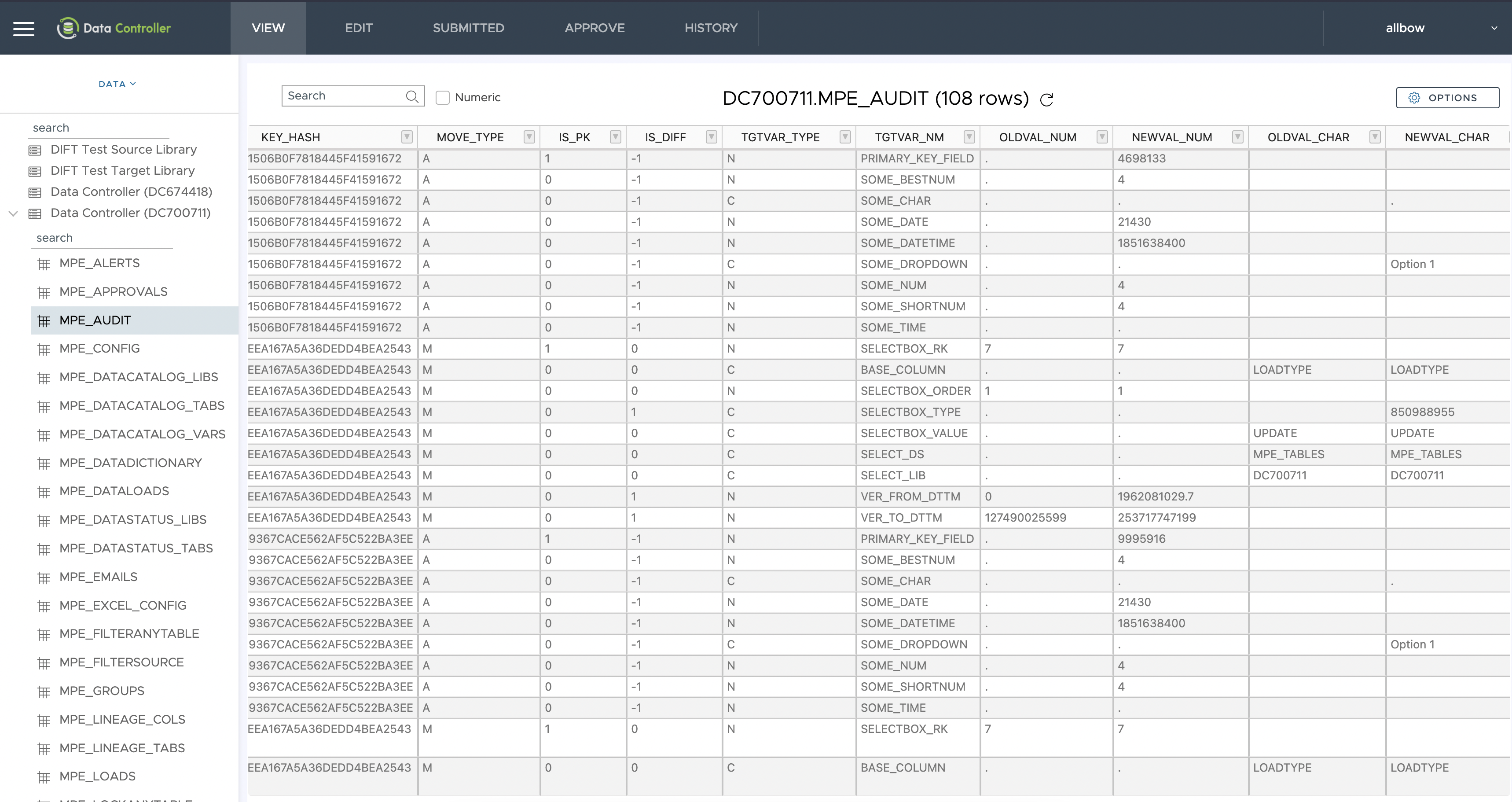Click the gear icon inside the OPTIONS button

[1415, 97]
